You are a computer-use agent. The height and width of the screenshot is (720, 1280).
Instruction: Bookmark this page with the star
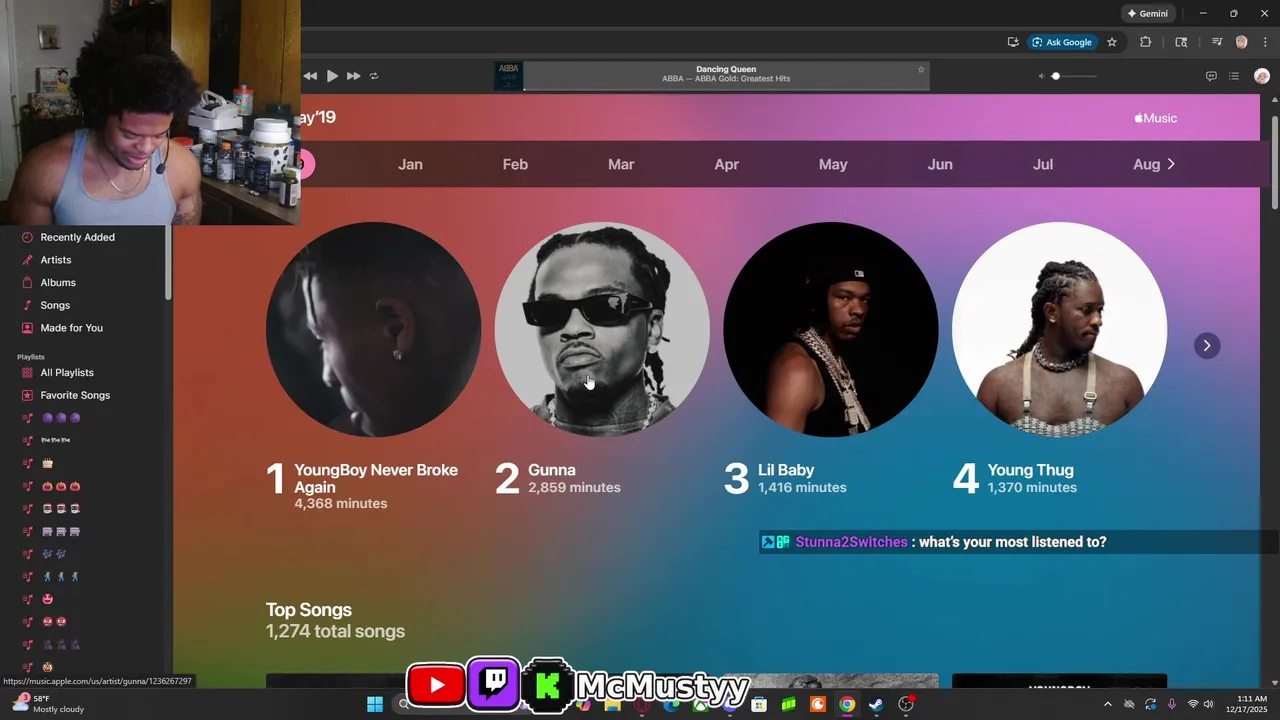(x=1112, y=42)
